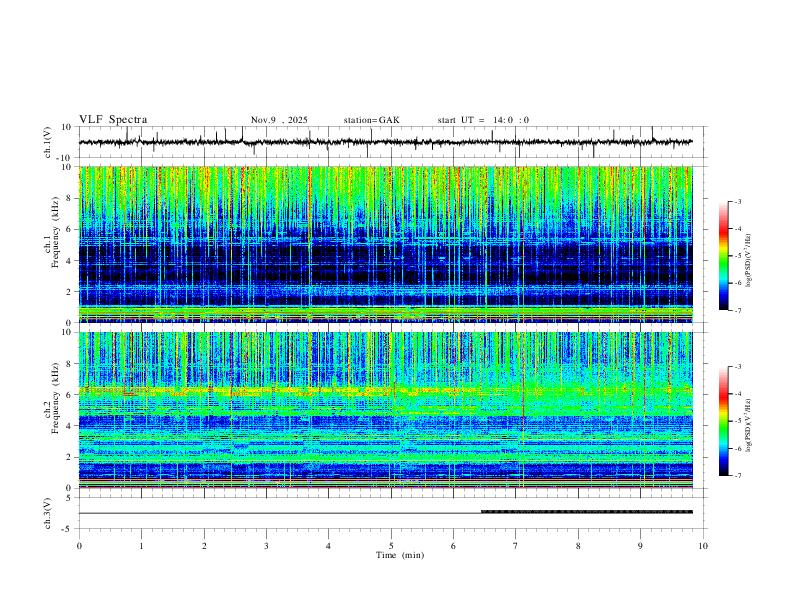The width and height of the screenshot is (792, 612).
Task: Click the log(PSD) label beside ch.2 colorbar
Action: (748, 425)
